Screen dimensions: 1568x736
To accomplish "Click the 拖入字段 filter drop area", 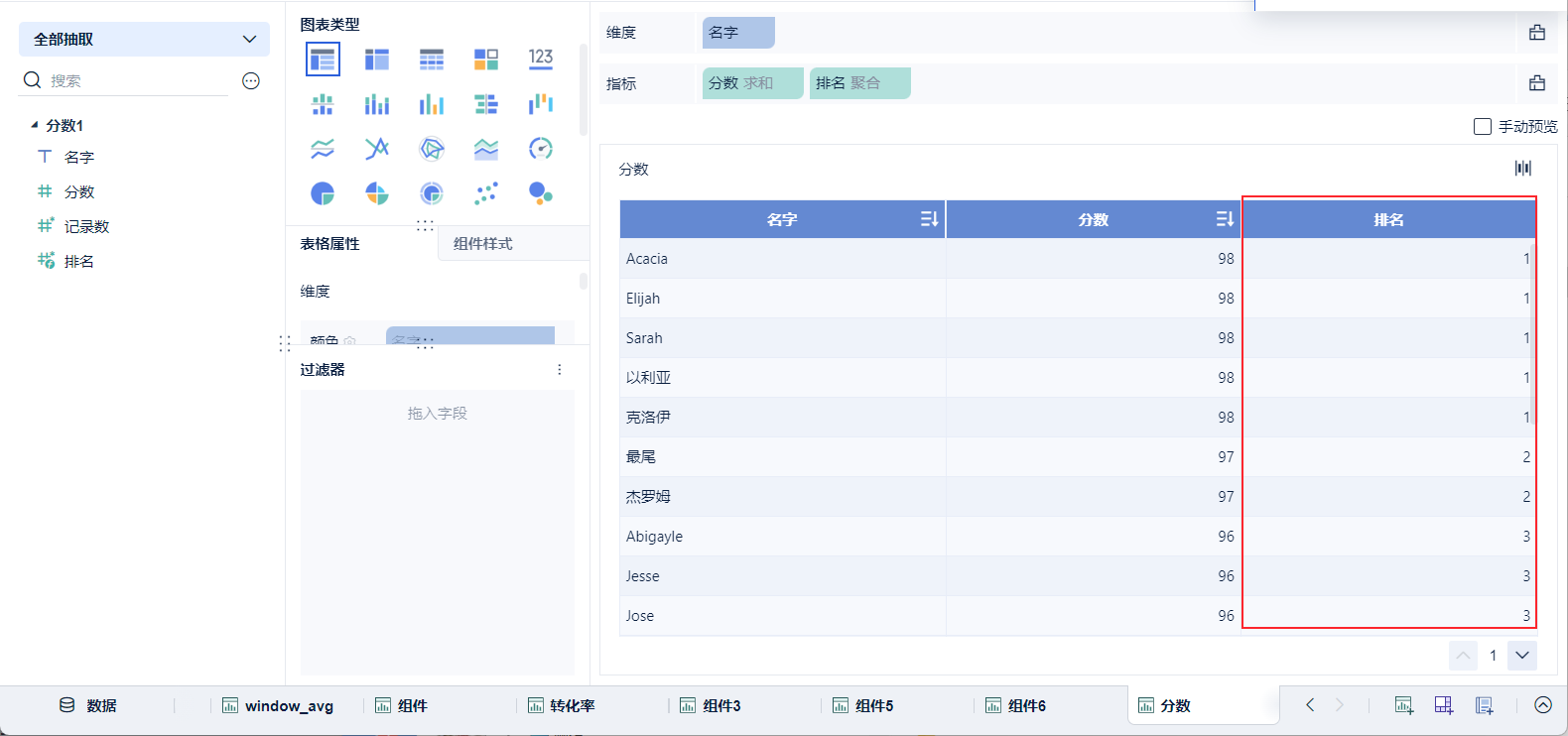I will 438,532.
